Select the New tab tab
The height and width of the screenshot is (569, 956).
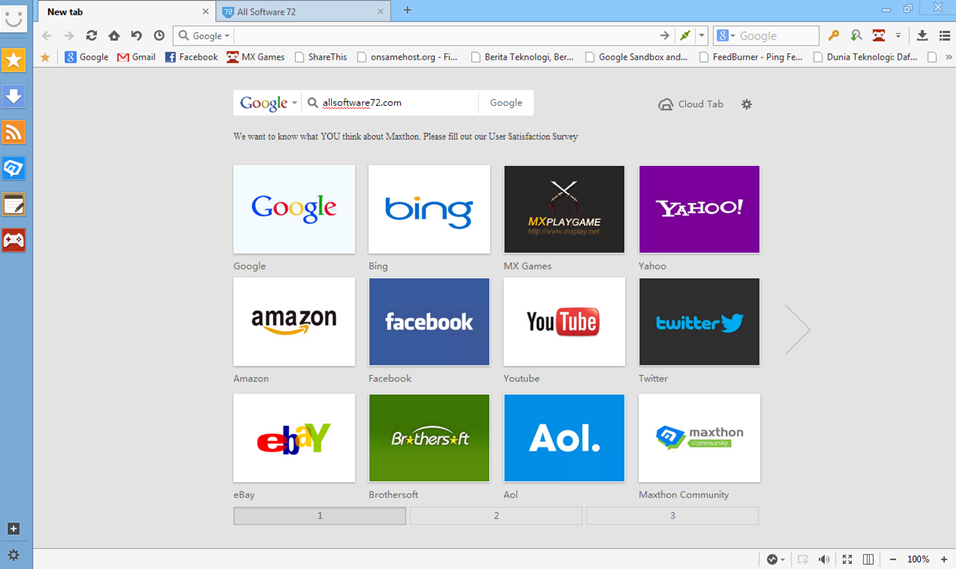(127, 12)
